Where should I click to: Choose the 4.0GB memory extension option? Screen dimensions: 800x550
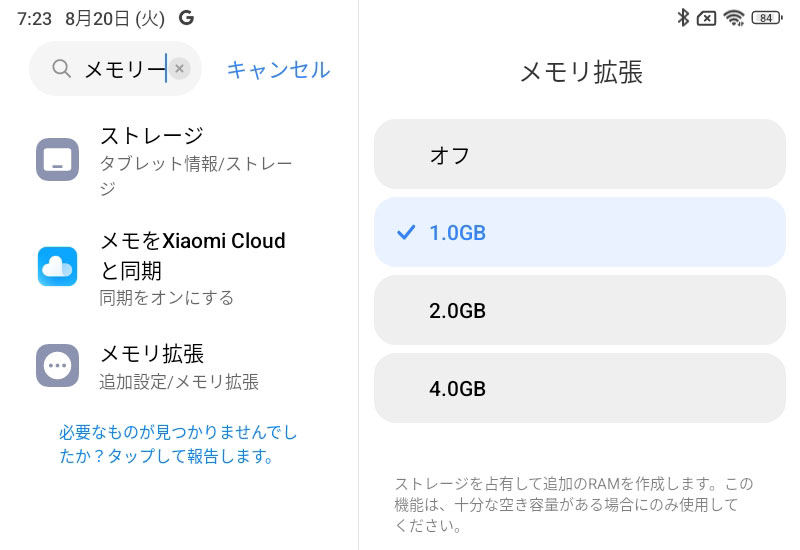pyautogui.click(x=580, y=388)
